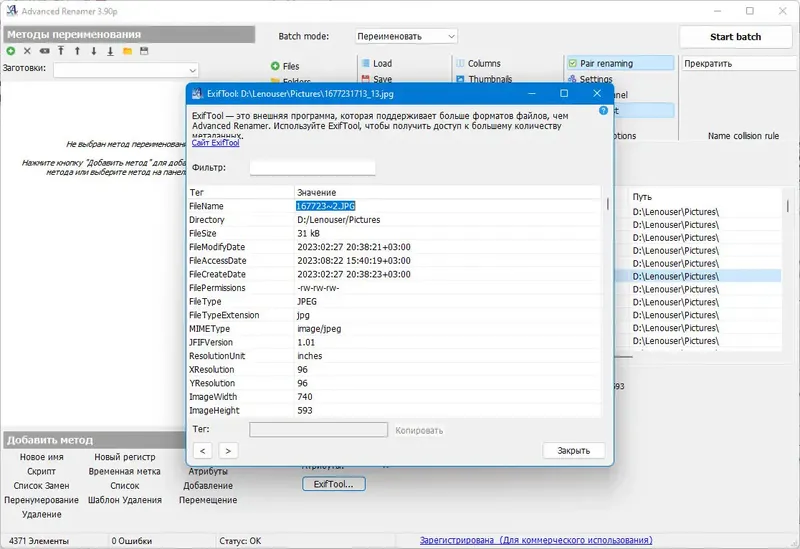800x549 pixels.
Task: Maximize the ExifTool dialog window
Action: click(564, 93)
